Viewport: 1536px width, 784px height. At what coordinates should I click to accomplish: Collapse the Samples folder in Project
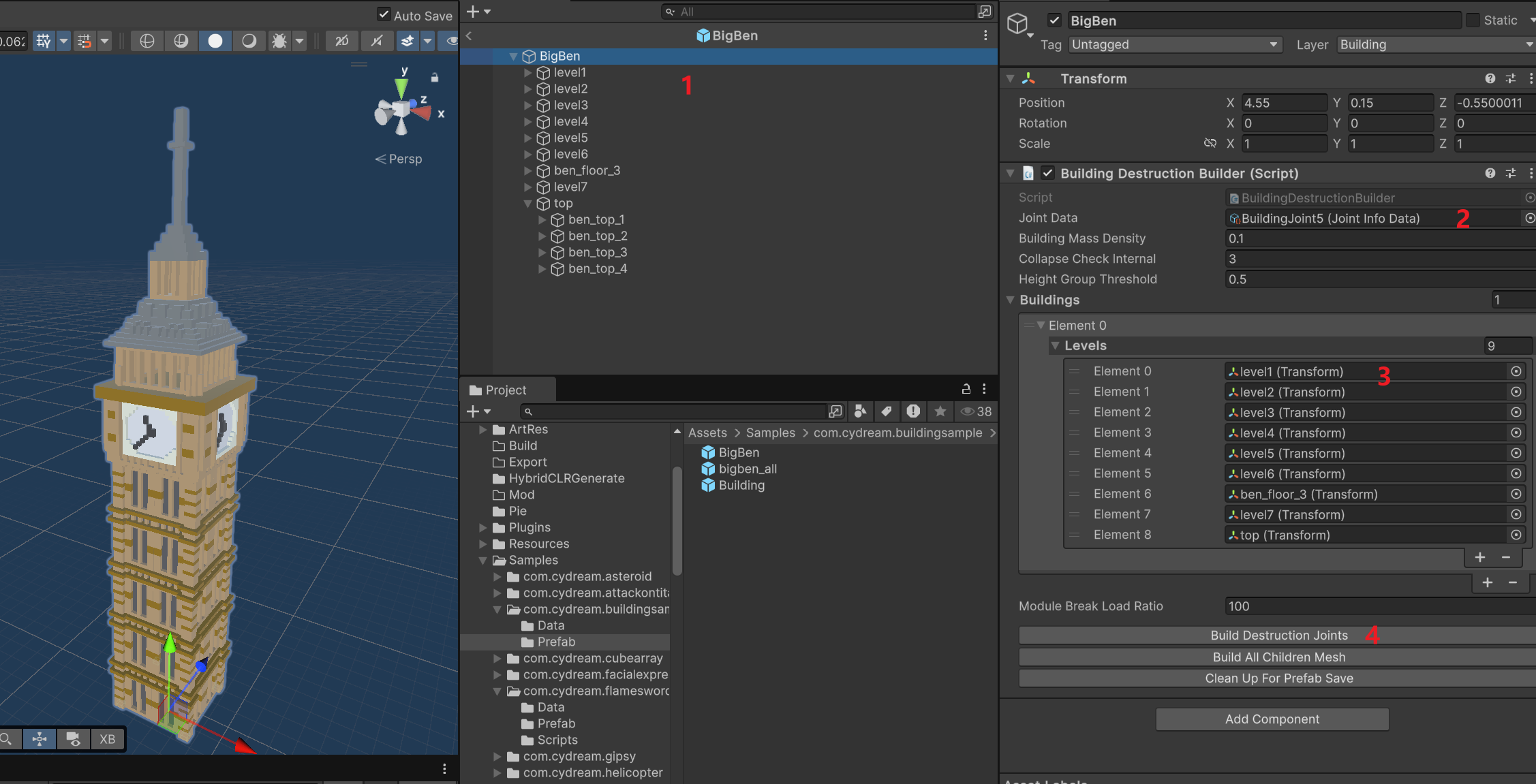pyautogui.click(x=483, y=560)
